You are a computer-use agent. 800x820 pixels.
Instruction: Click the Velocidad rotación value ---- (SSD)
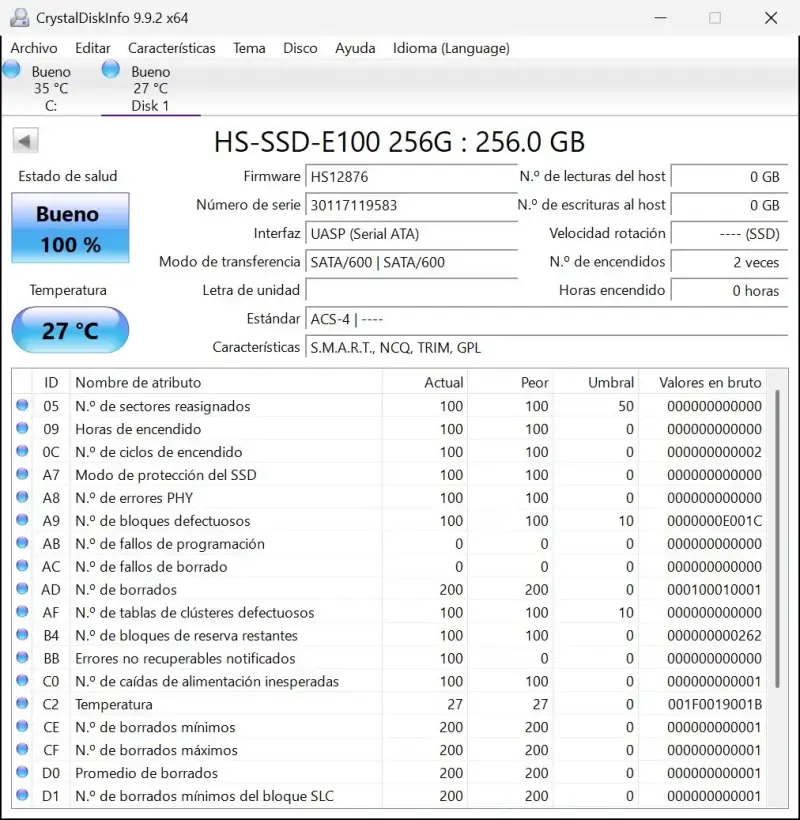coord(729,233)
